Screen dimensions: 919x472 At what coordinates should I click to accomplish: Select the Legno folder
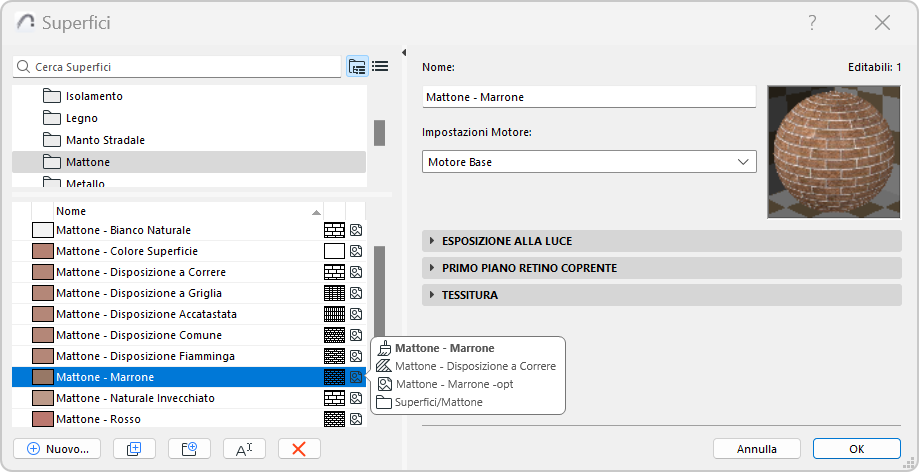pos(82,118)
